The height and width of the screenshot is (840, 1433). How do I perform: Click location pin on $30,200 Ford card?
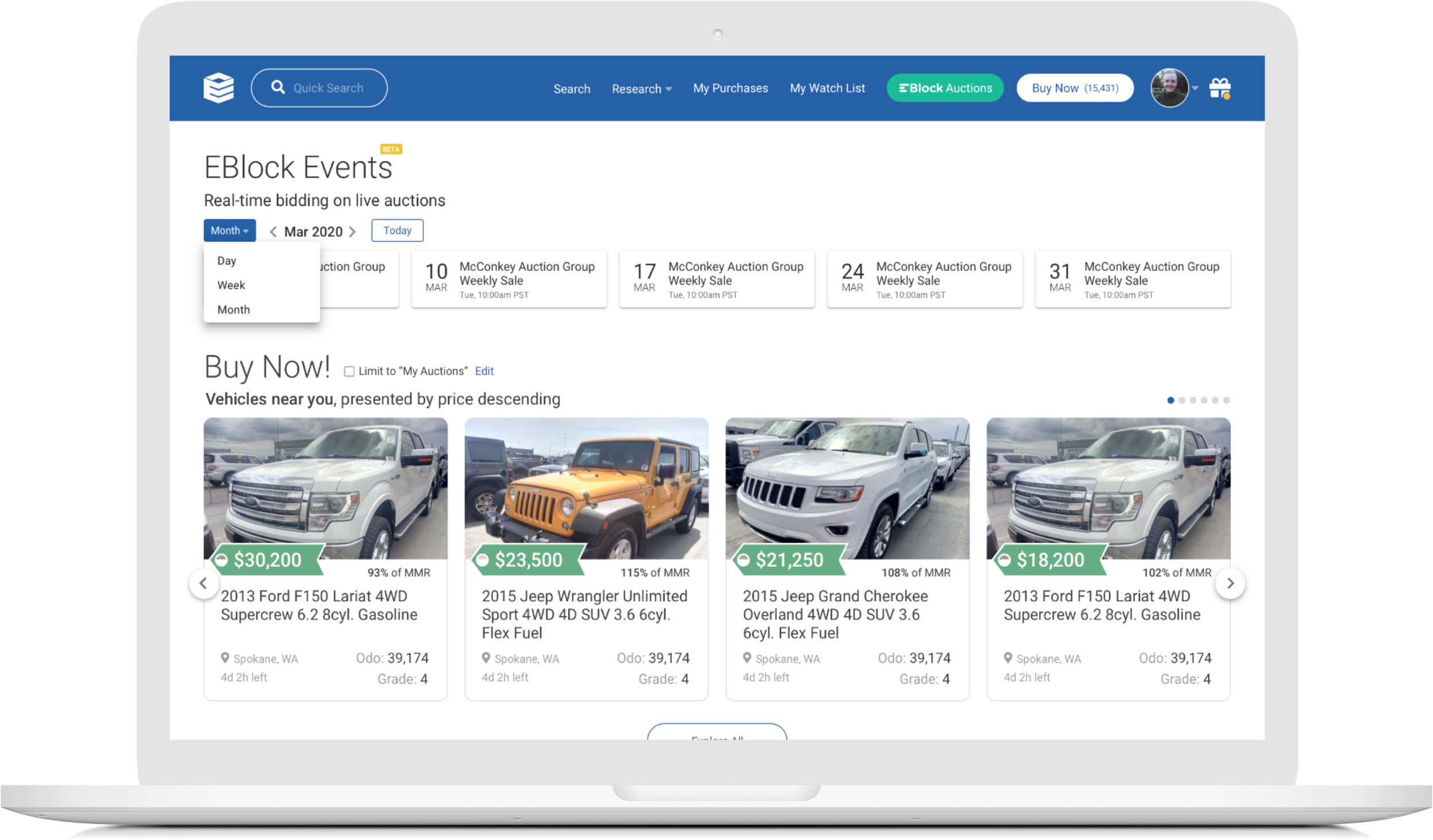coord(225,658)
